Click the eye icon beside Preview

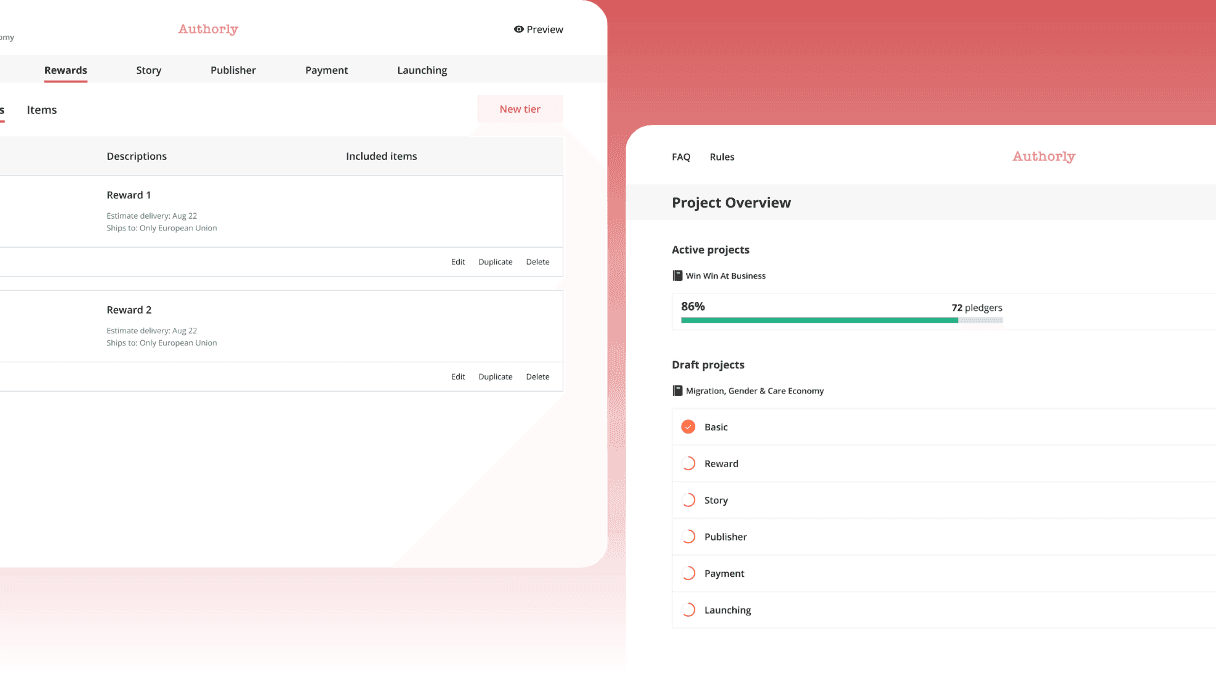(518, 30)
